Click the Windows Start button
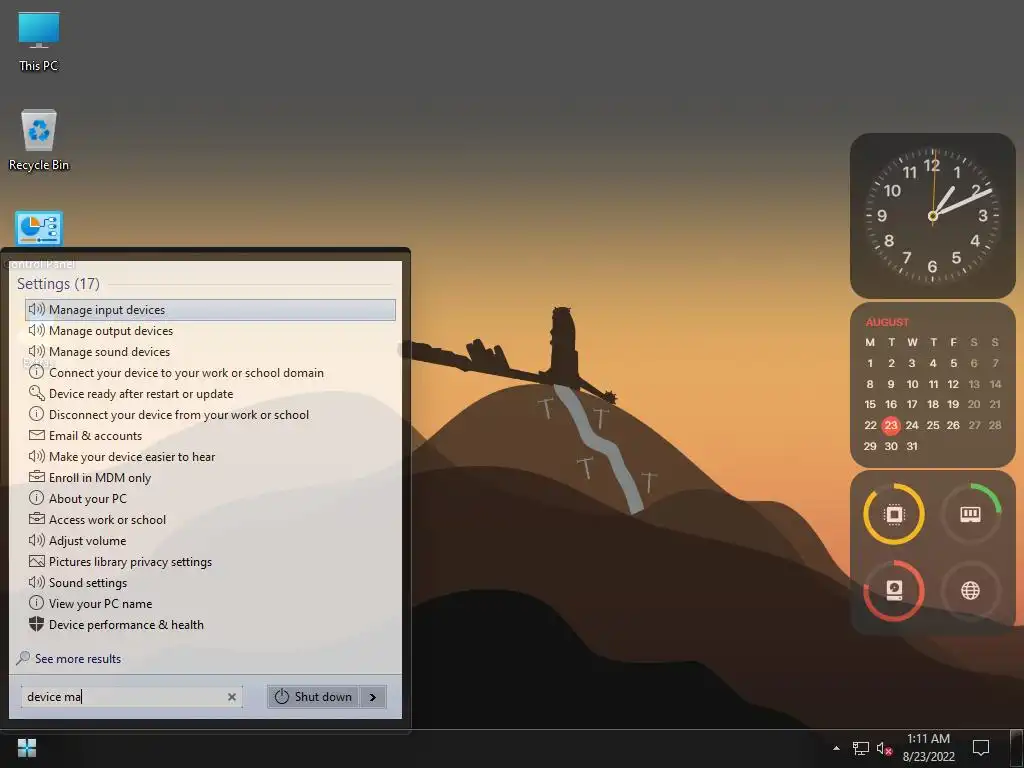Image resolution: width=1024 pixels, height=768 pixels. pos(27,748)
